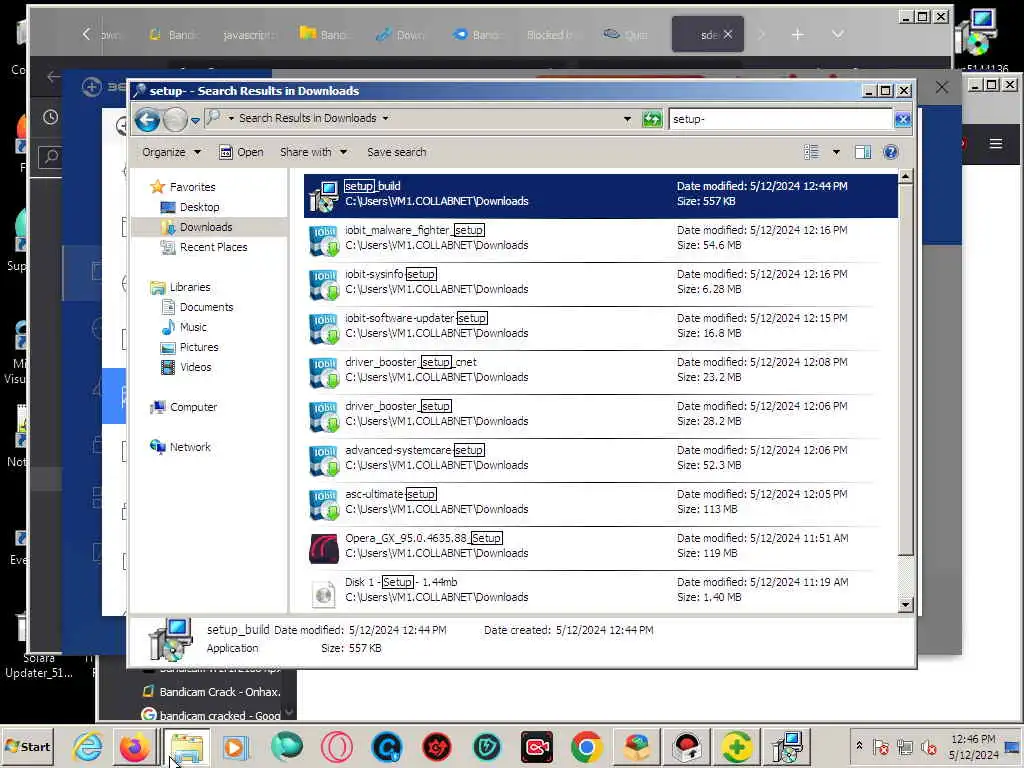Click Bandicam Crack - Onhax suggestion
1024x768 pixels.
coord(212,692)
